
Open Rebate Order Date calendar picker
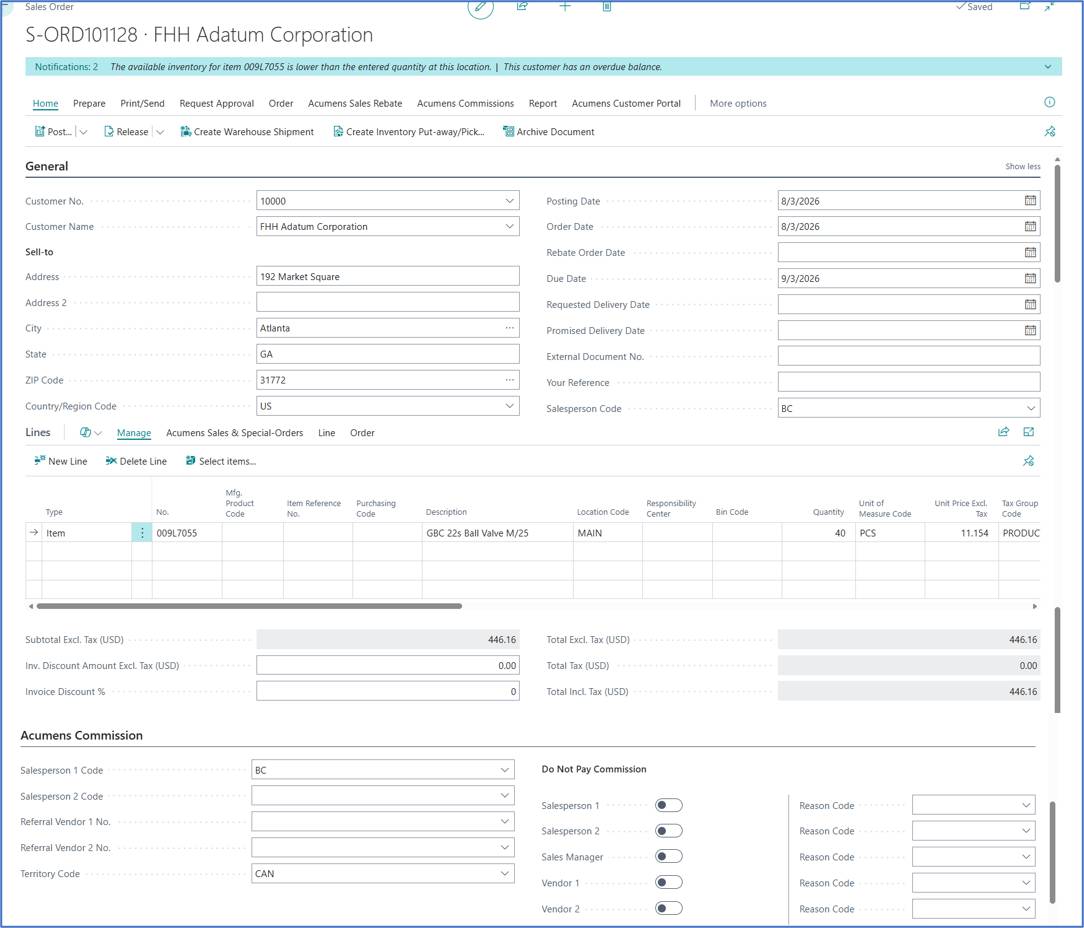pyautogui.click(x=1030, y=252)
